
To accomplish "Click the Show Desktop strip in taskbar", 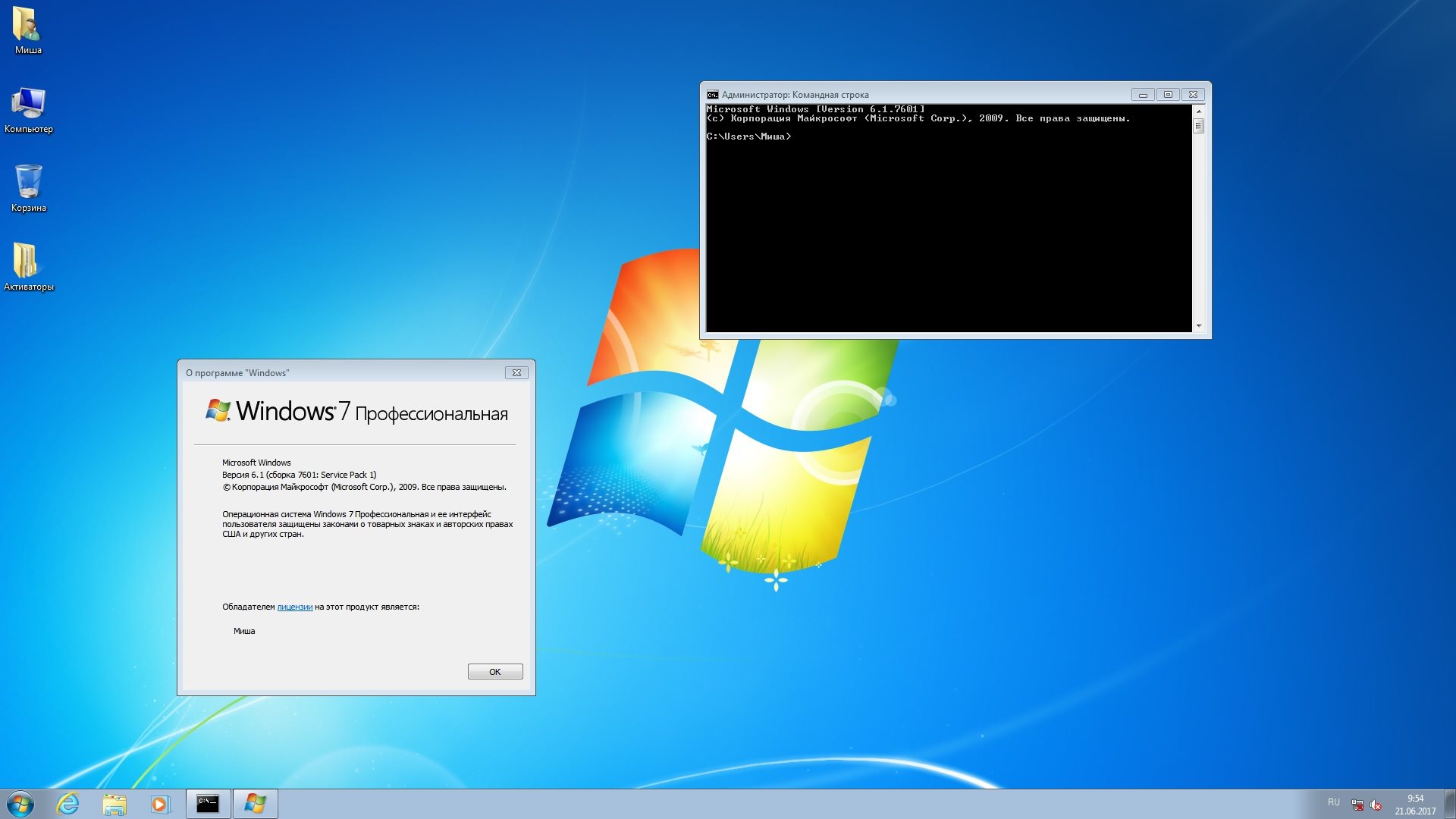I will click(1450, 804).
